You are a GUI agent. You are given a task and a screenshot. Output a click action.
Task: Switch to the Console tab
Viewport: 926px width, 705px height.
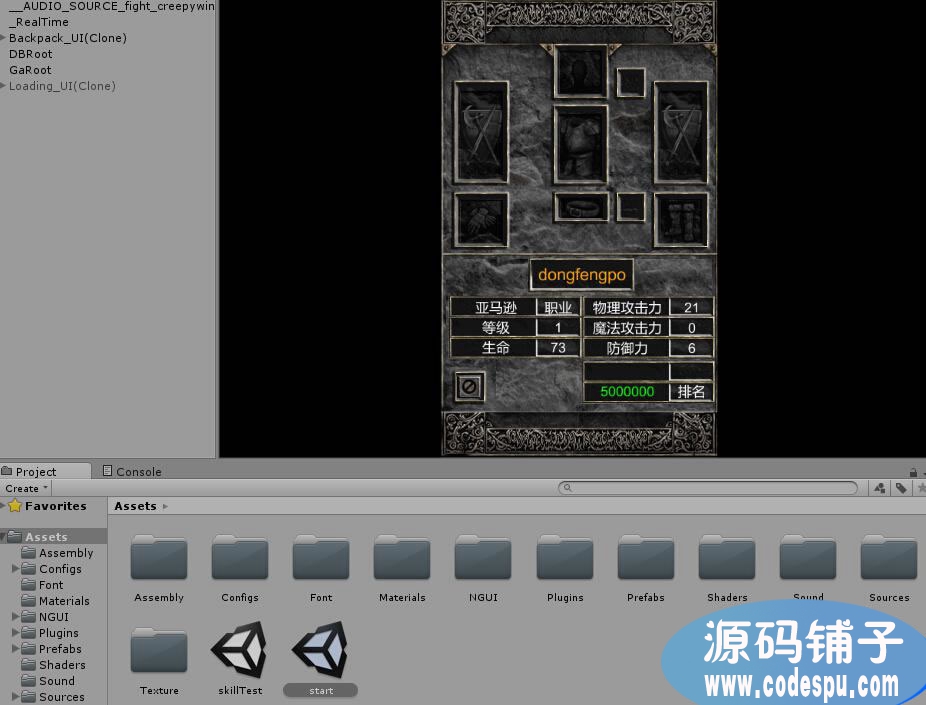(x=132, y=471)
